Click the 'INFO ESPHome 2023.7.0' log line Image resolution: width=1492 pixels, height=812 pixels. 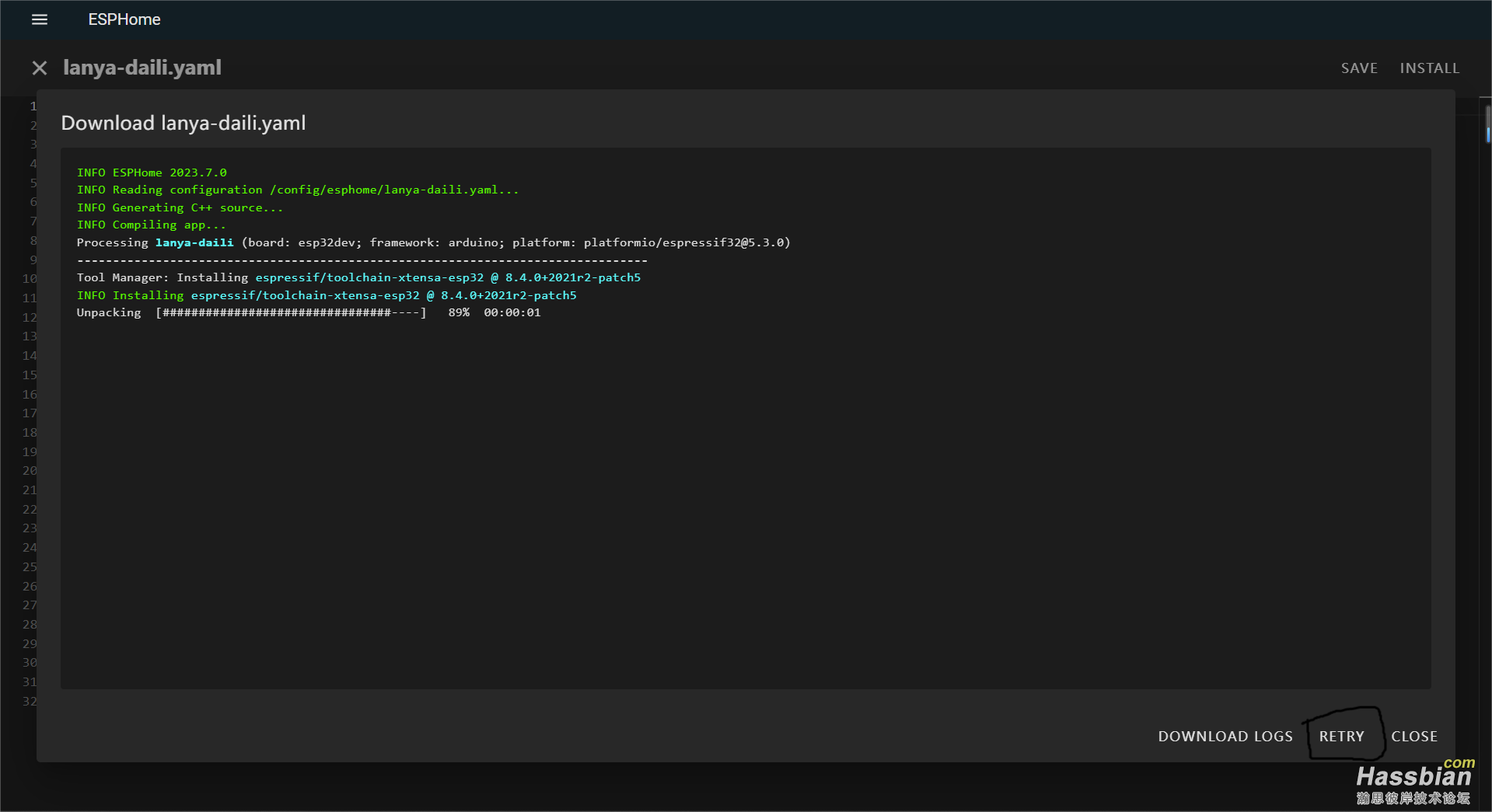[152, 173]
